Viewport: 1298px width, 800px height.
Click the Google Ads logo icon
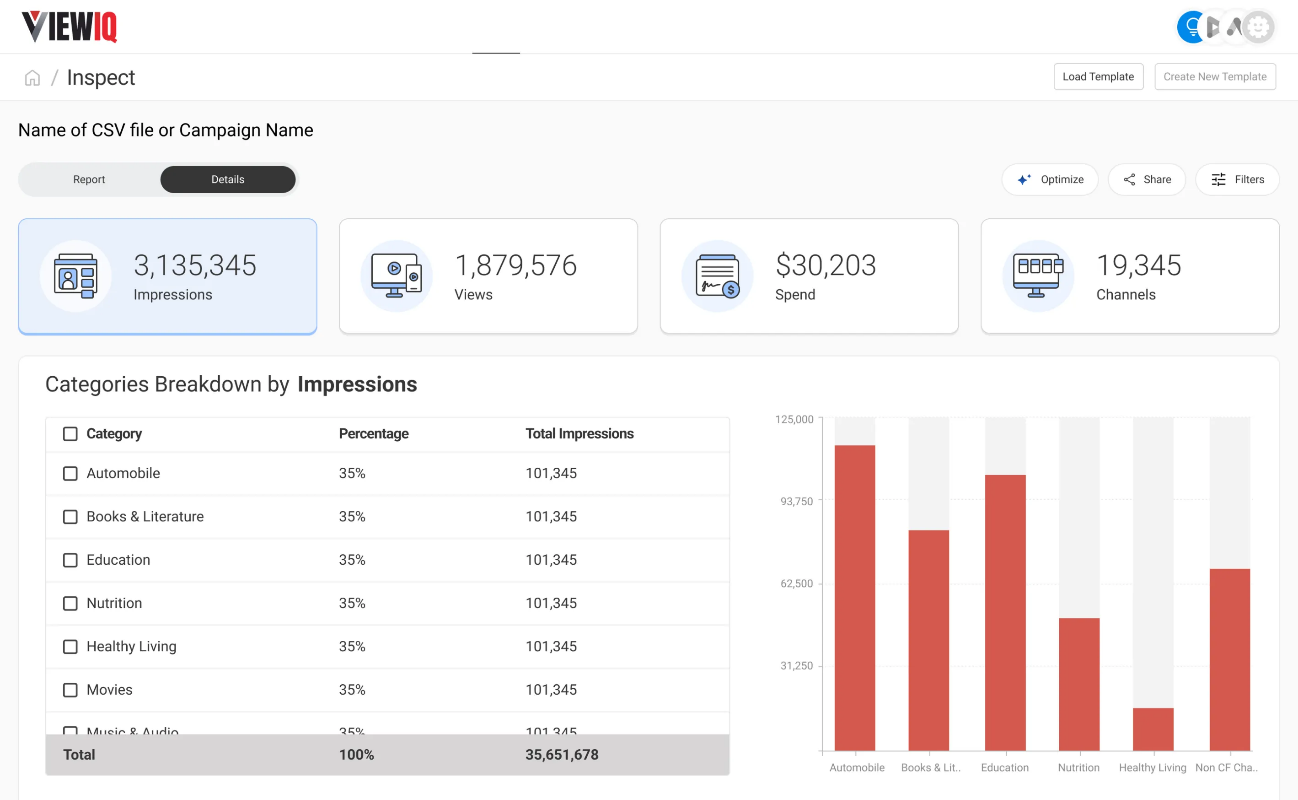point(1237,27)
